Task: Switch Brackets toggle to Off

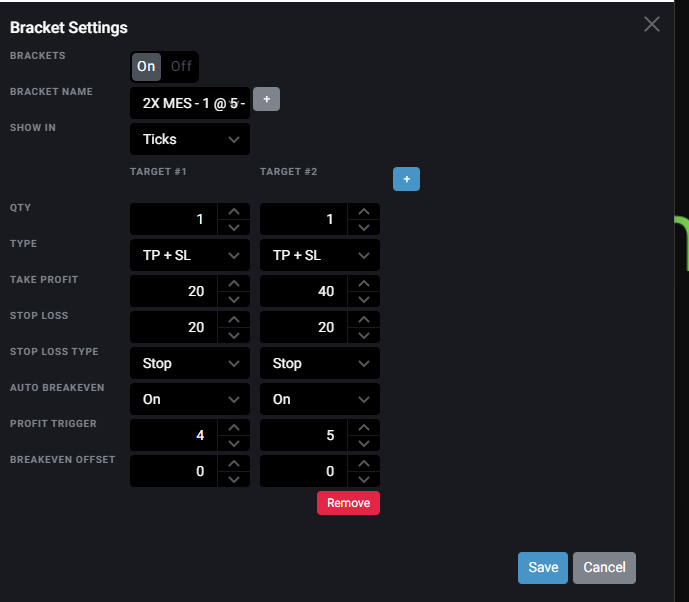Action: (x=181, y=66)
